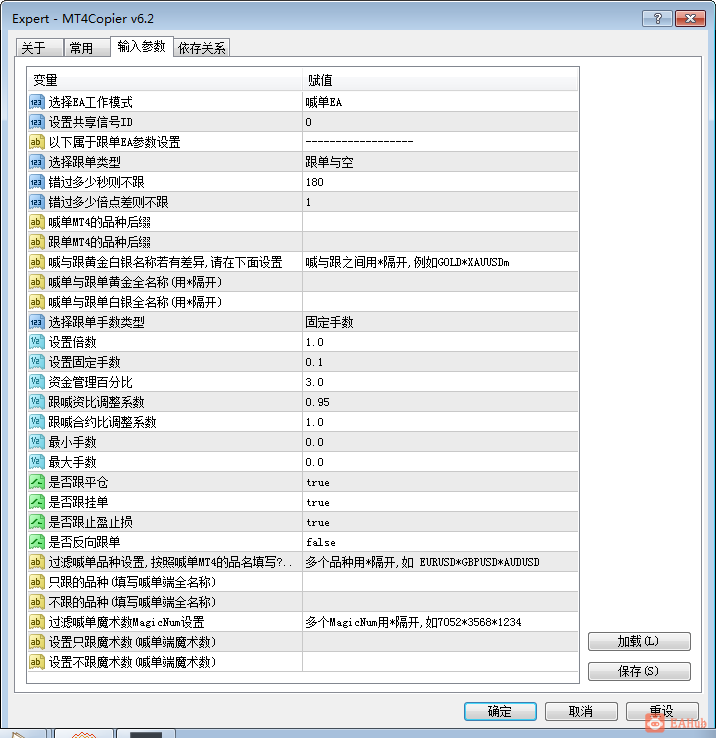Click the double icon beside 跟喊合约比调整系数
The height and width of the screenshot is (738, 716).
(37, 422)
